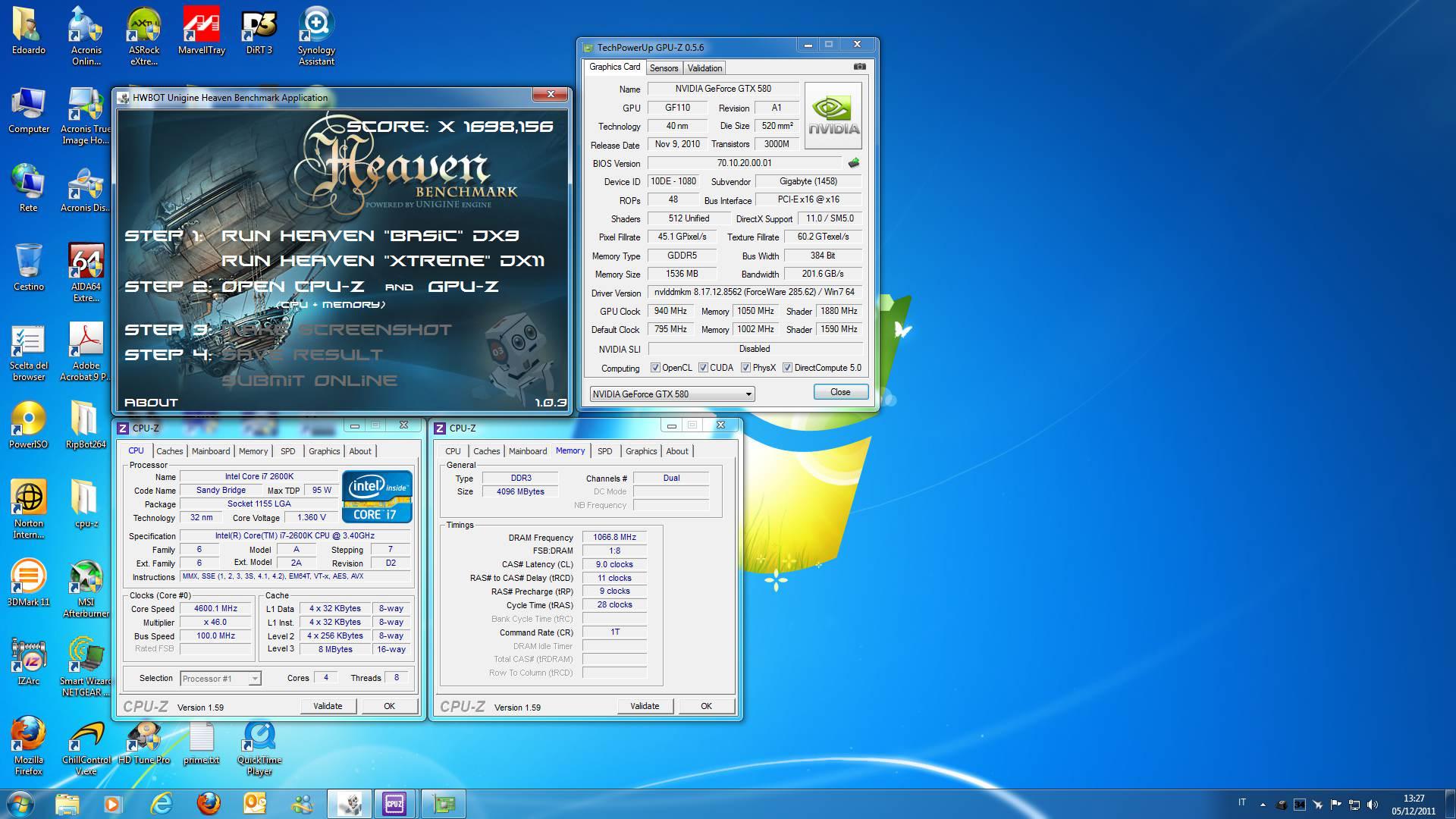Click Validate in right CPU-Z window

tap(645, 706)
